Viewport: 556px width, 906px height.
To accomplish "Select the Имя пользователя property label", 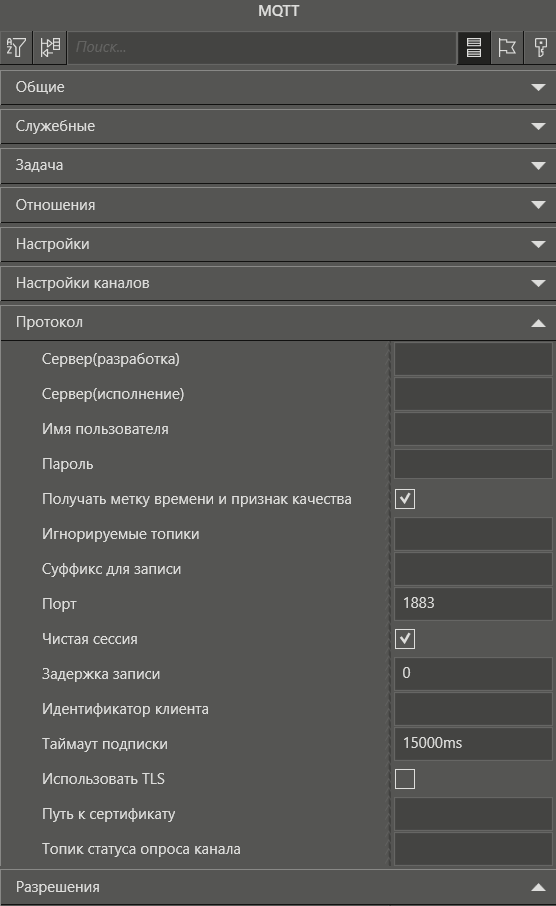I will click(105, 429).
